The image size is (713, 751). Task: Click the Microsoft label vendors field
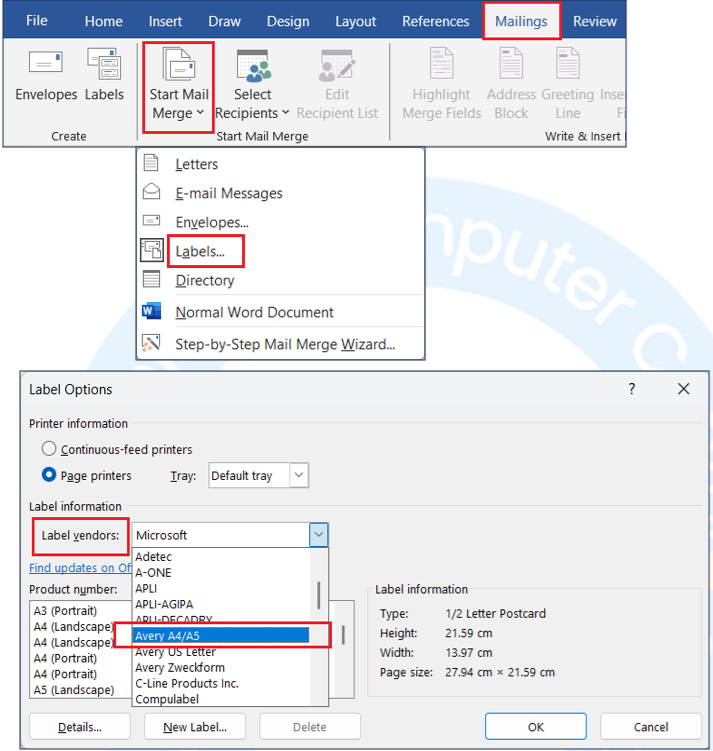pyautogui.click(x=221, y=535)
